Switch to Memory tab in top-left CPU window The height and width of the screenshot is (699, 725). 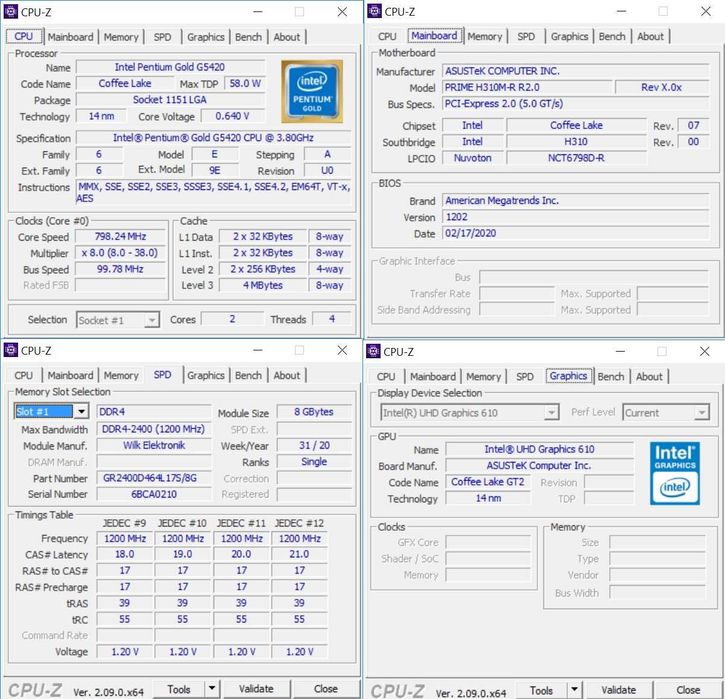pos(121,37)
